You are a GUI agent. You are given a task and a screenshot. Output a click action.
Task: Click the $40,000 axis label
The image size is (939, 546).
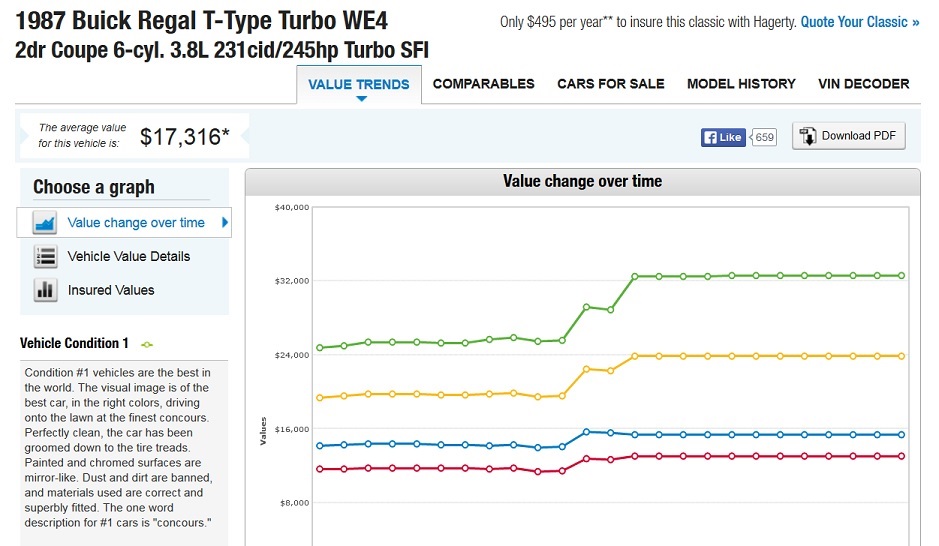292,207
